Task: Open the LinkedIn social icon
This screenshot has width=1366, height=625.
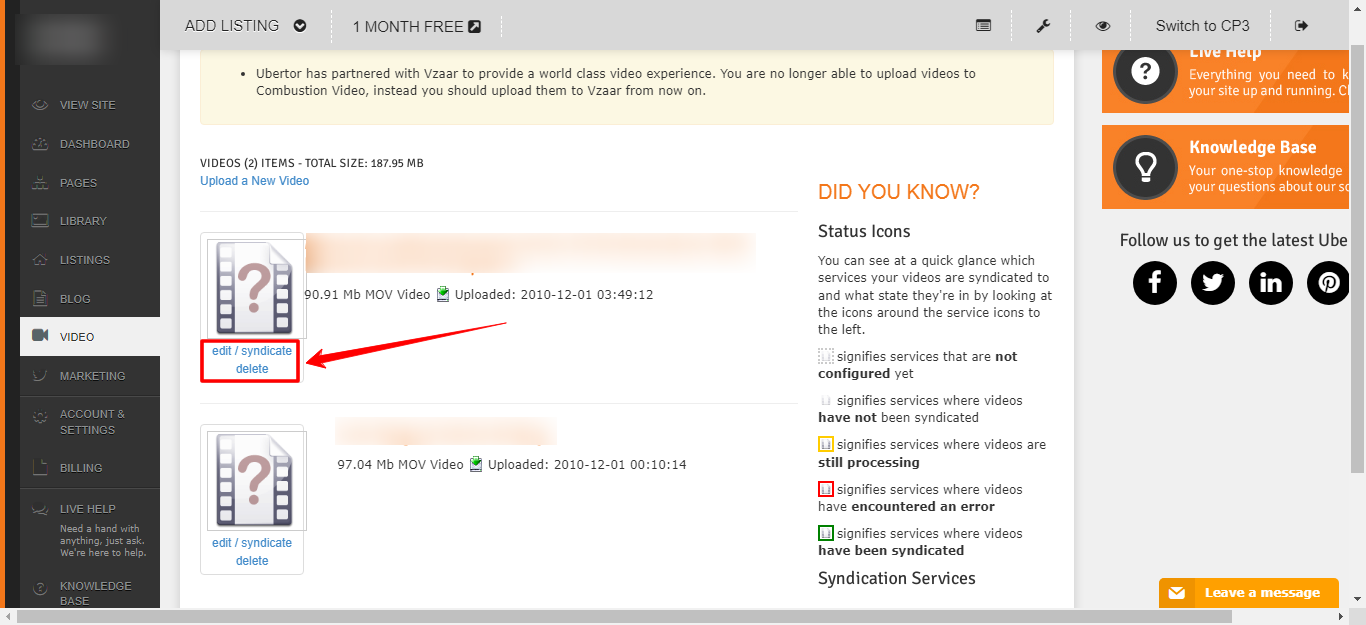Action: point(1271,283)
